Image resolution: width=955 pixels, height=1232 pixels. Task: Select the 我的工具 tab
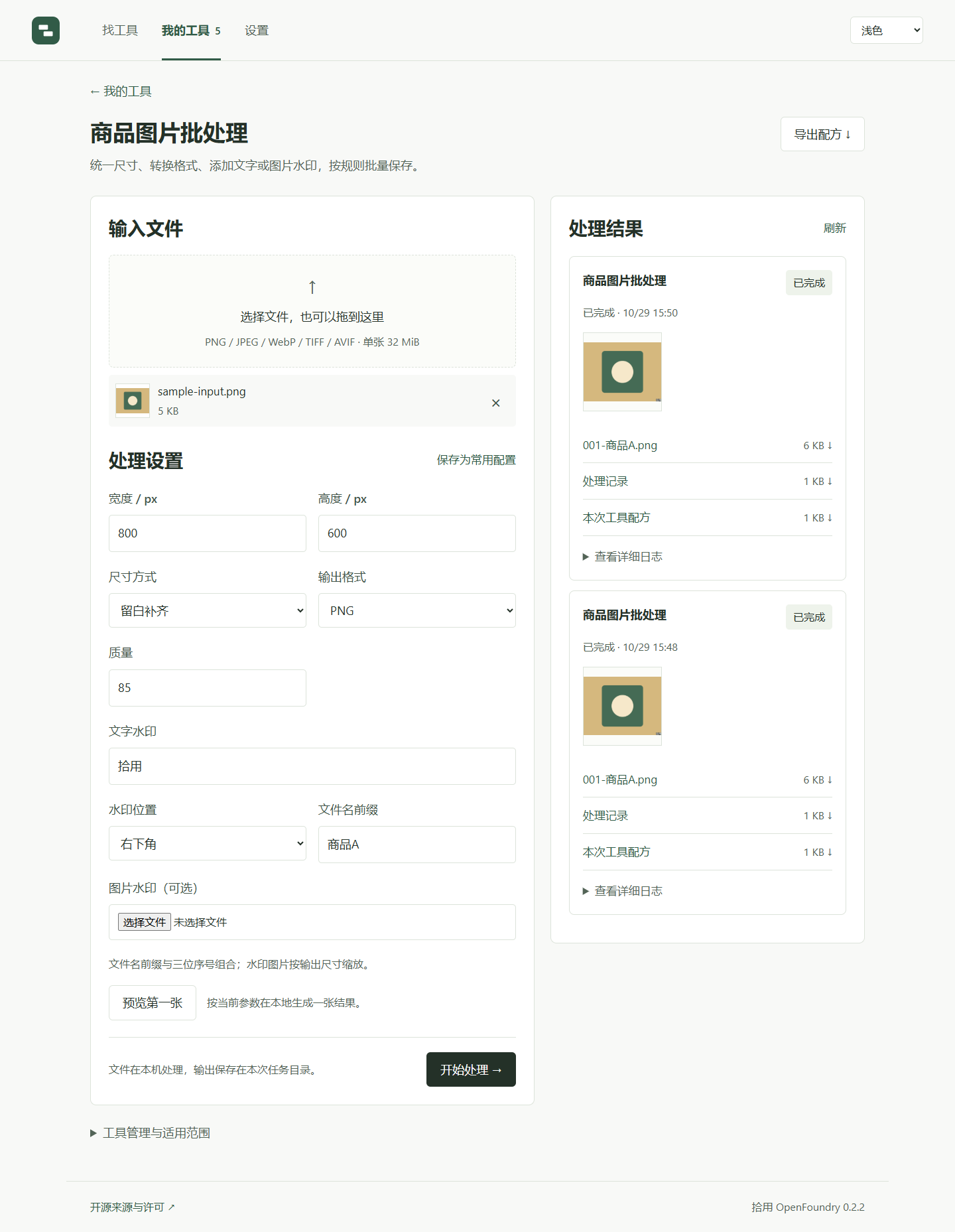coord(191,31)
